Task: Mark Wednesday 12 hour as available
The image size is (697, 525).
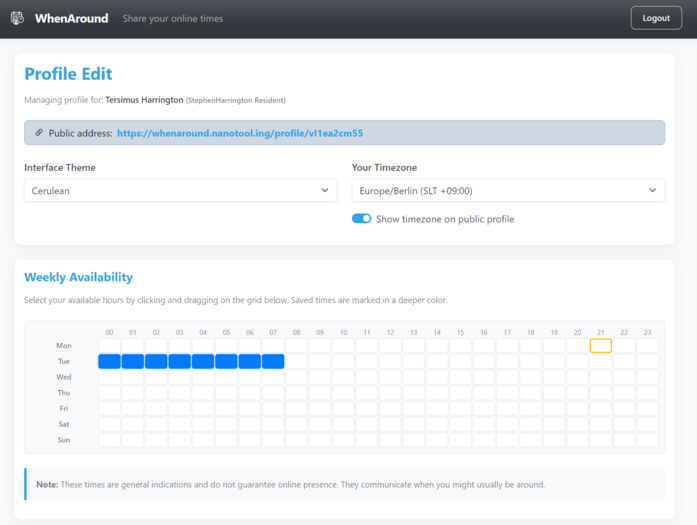Action: (390, 377)
